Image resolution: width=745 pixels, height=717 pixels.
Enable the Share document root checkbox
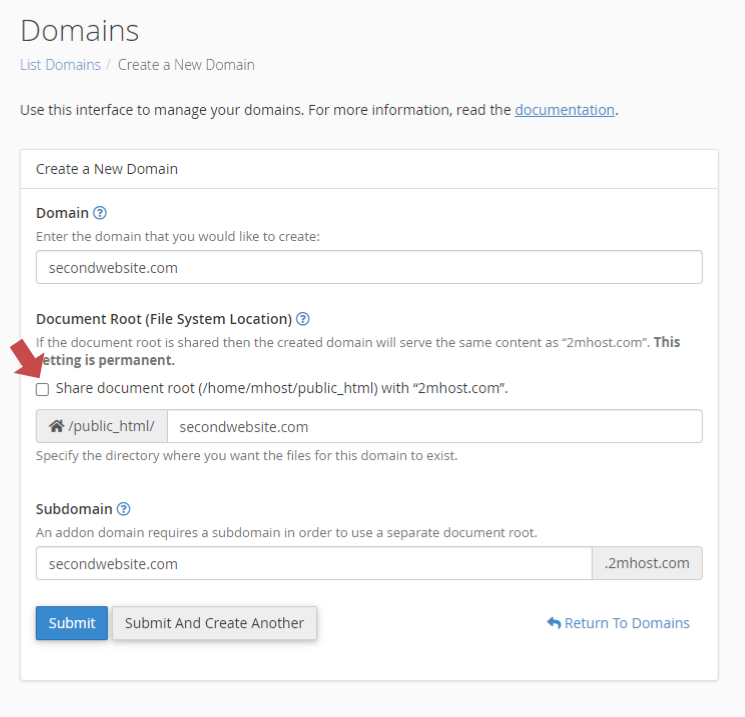click(42, 389)
